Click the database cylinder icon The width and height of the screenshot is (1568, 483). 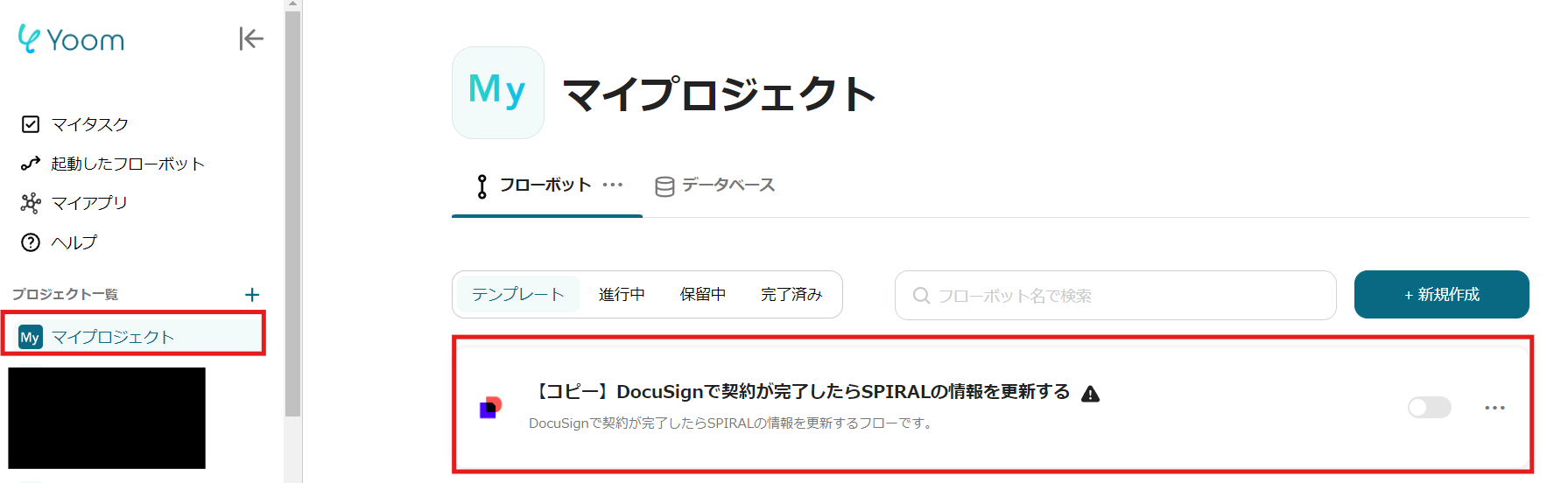pyautogui.click(x=664, y=186)
